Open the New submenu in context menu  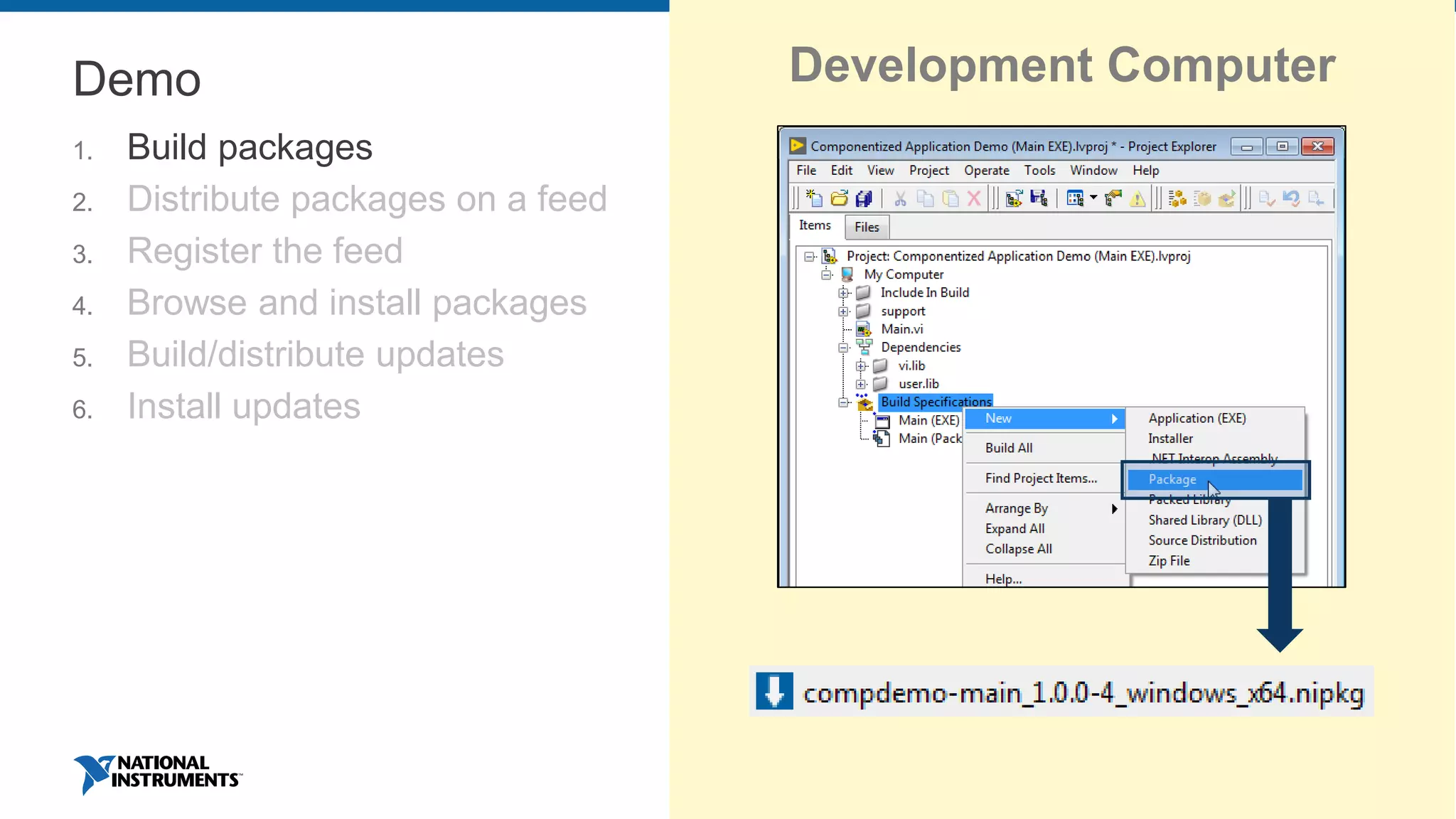(1044, 419)
